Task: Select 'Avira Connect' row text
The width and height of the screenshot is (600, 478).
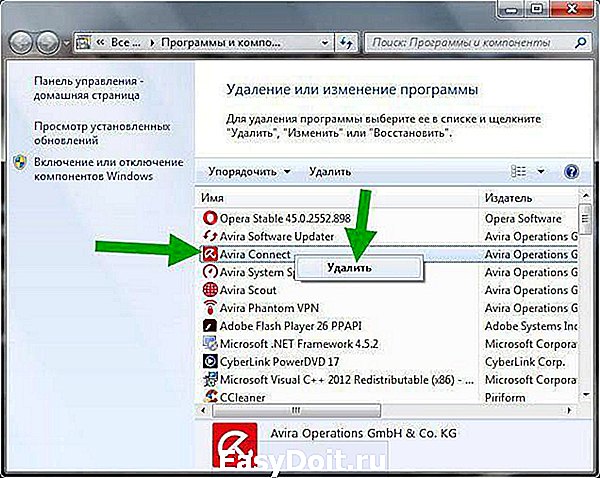Action: click(255, 254)
